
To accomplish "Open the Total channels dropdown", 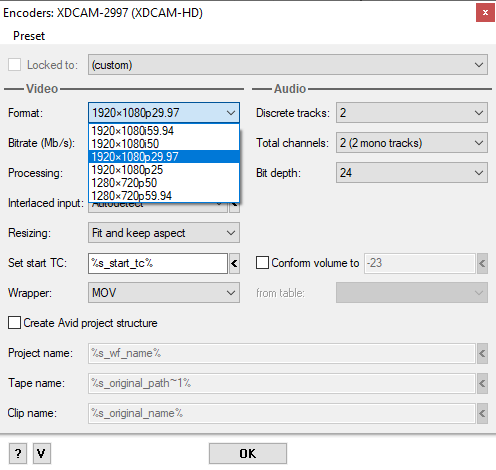I will point(412,143).
